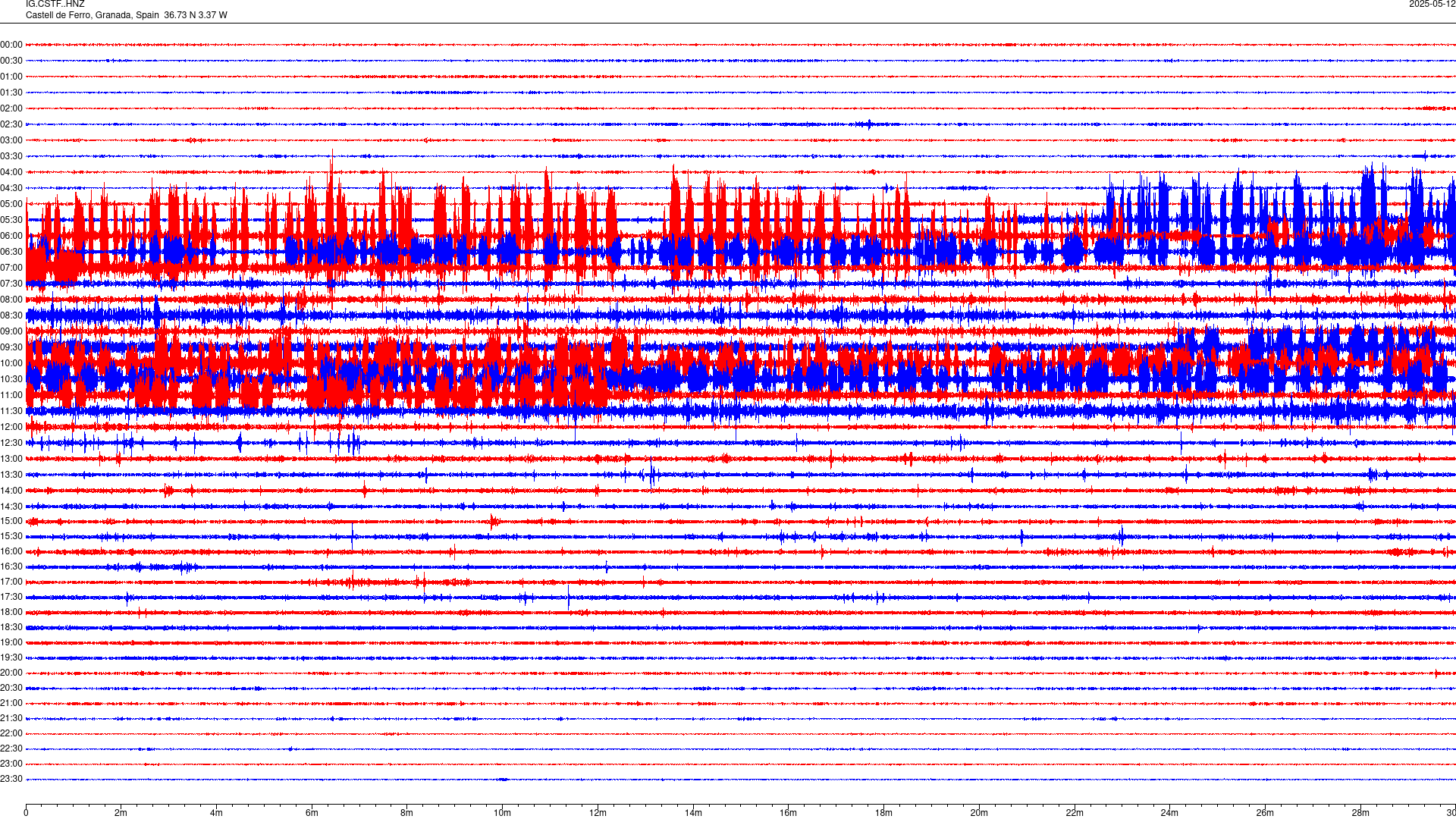Select the 02:30 time row label
Viewport: 1456px width, 819px height.
11,124
